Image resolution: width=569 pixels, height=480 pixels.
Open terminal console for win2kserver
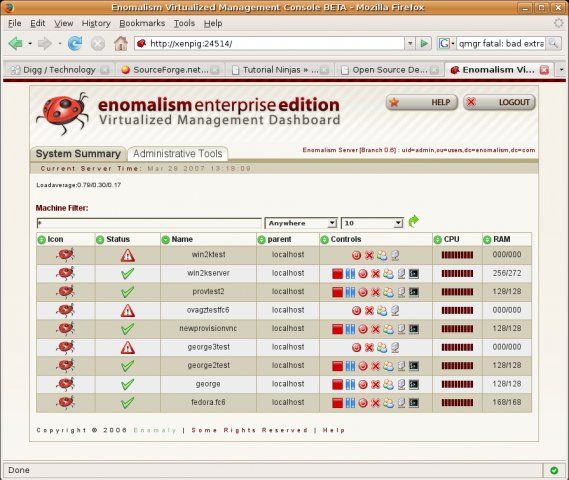click(414, 274)
